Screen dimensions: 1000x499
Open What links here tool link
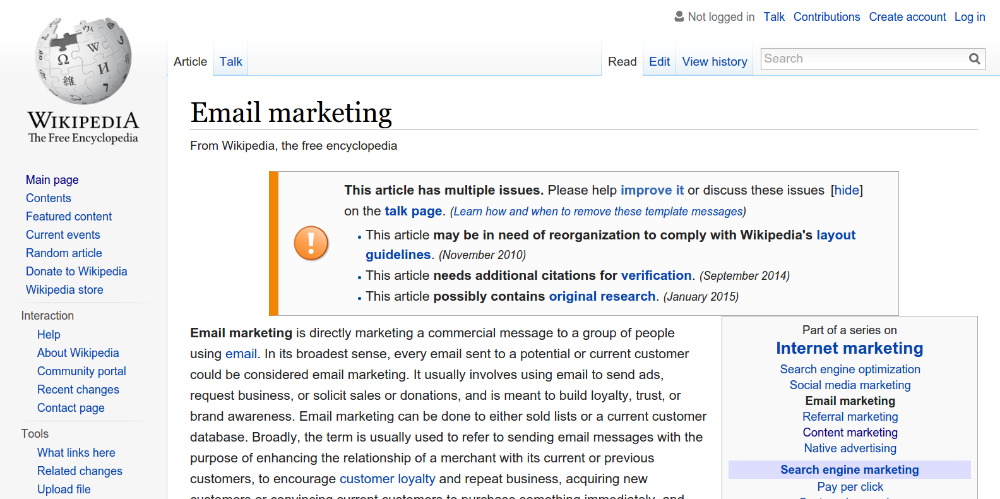[x=76, y=453]
